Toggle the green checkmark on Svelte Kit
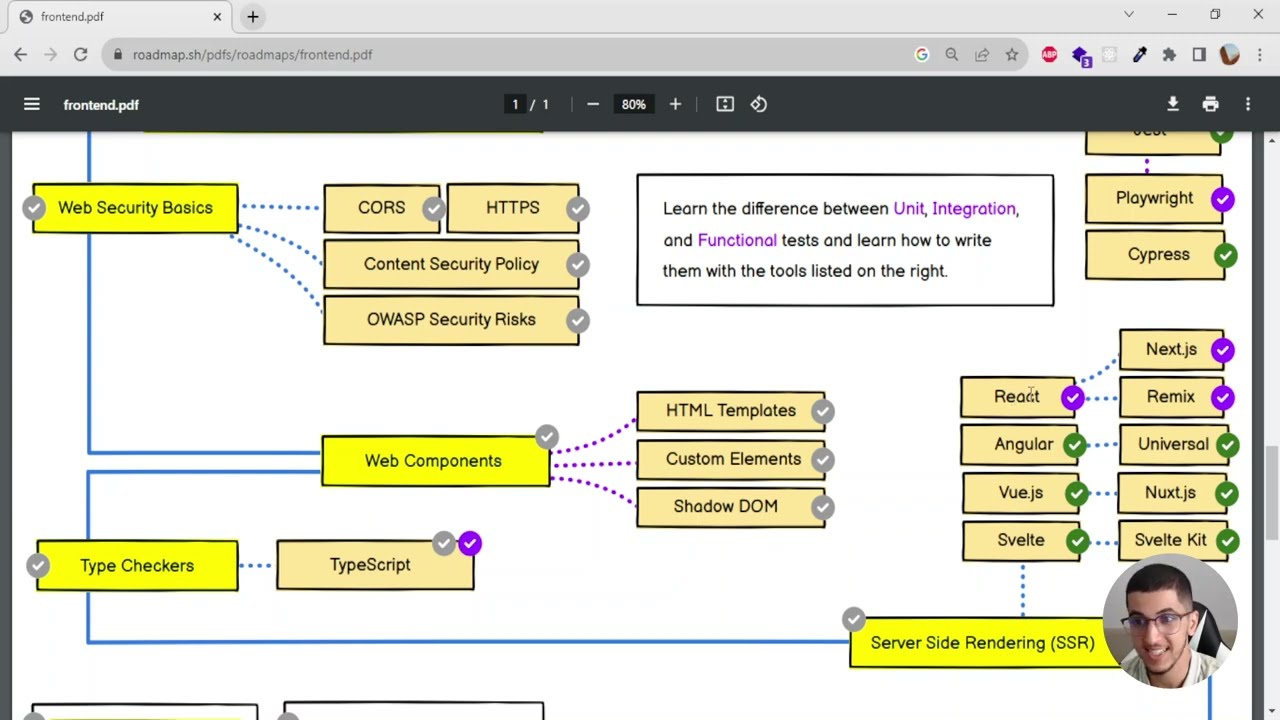This screenshot has width=1280, height=720. (x=1227, y=541)
